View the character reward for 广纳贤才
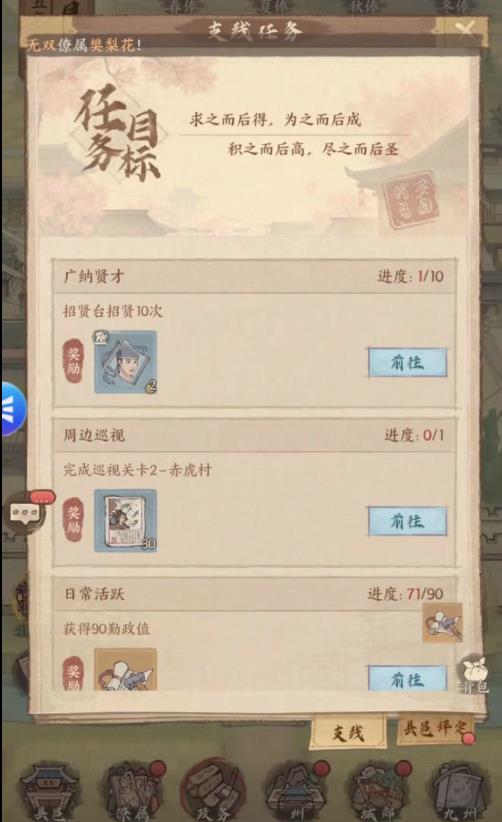 click(125, 362)
